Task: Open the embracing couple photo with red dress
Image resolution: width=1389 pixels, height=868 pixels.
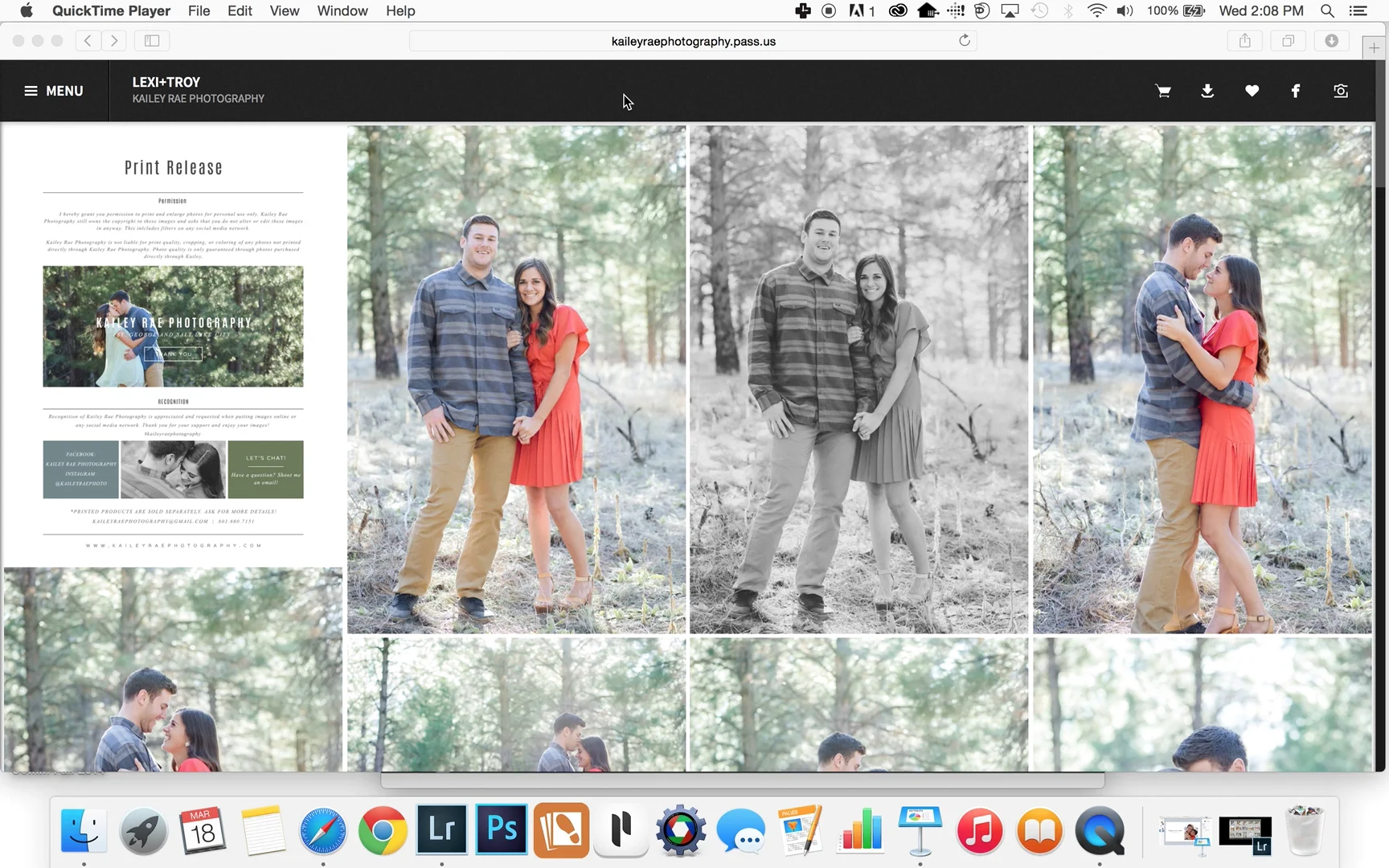Action: click(x=1202, y=379)
